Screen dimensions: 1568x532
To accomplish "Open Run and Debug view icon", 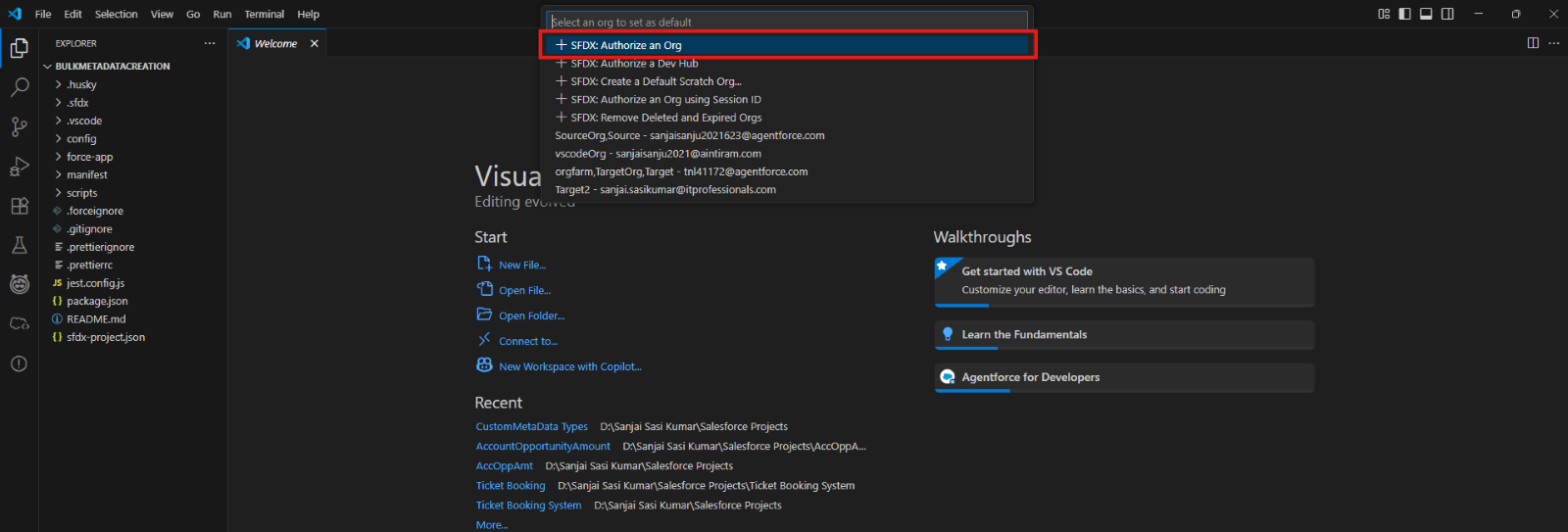I will 19,167.
